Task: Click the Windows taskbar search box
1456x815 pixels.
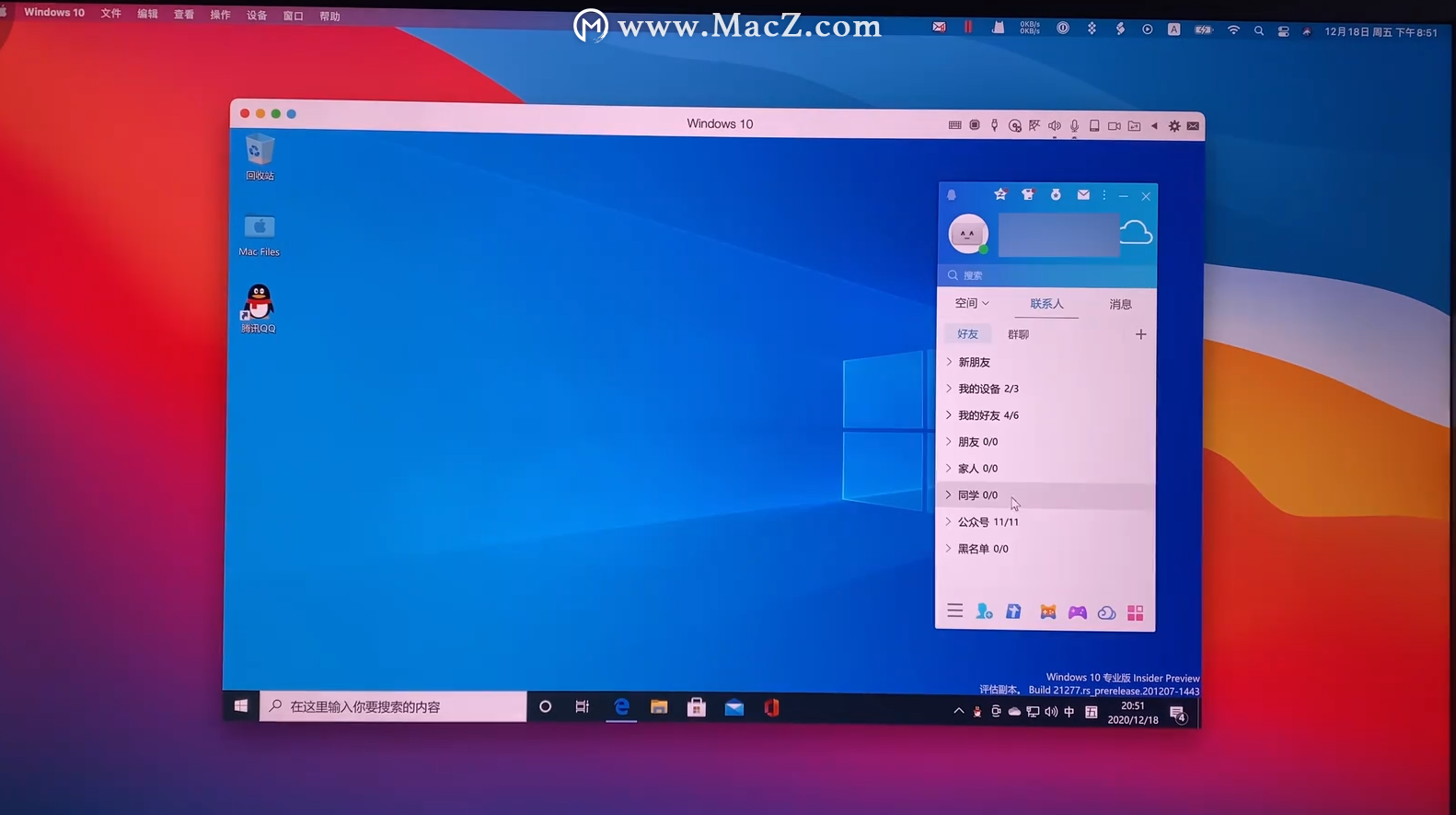Action: click(x=393, y=706)
